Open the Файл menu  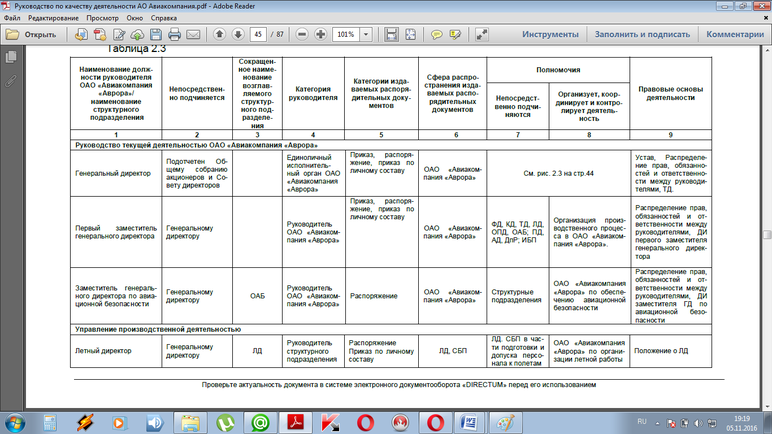(x=12, y=18)
